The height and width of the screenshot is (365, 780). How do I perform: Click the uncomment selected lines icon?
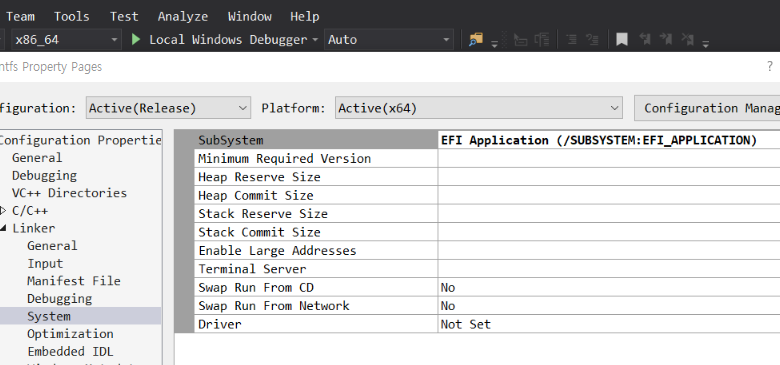592,39
